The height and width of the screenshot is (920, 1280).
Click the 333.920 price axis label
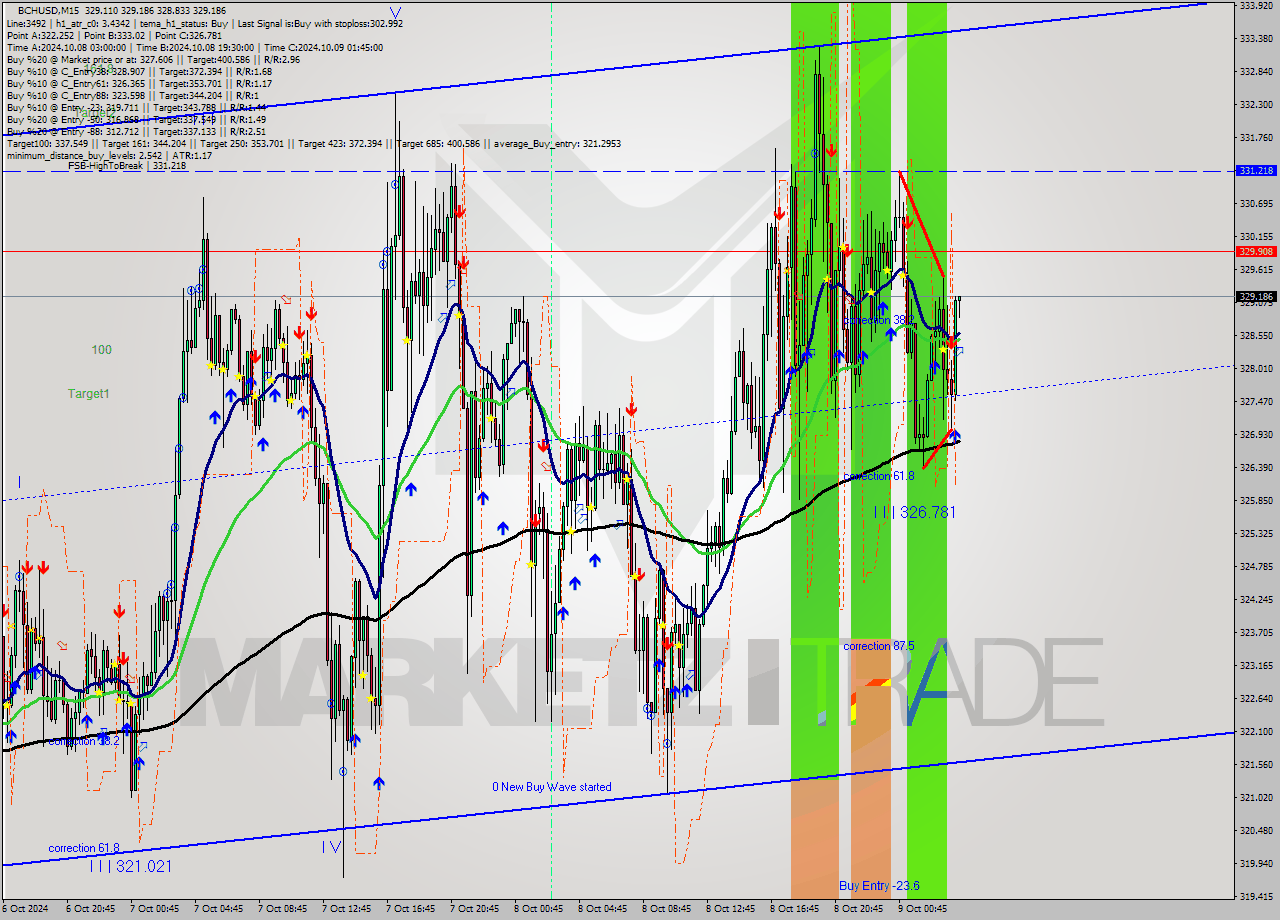pyautogui.click(x=1256, y=5)
